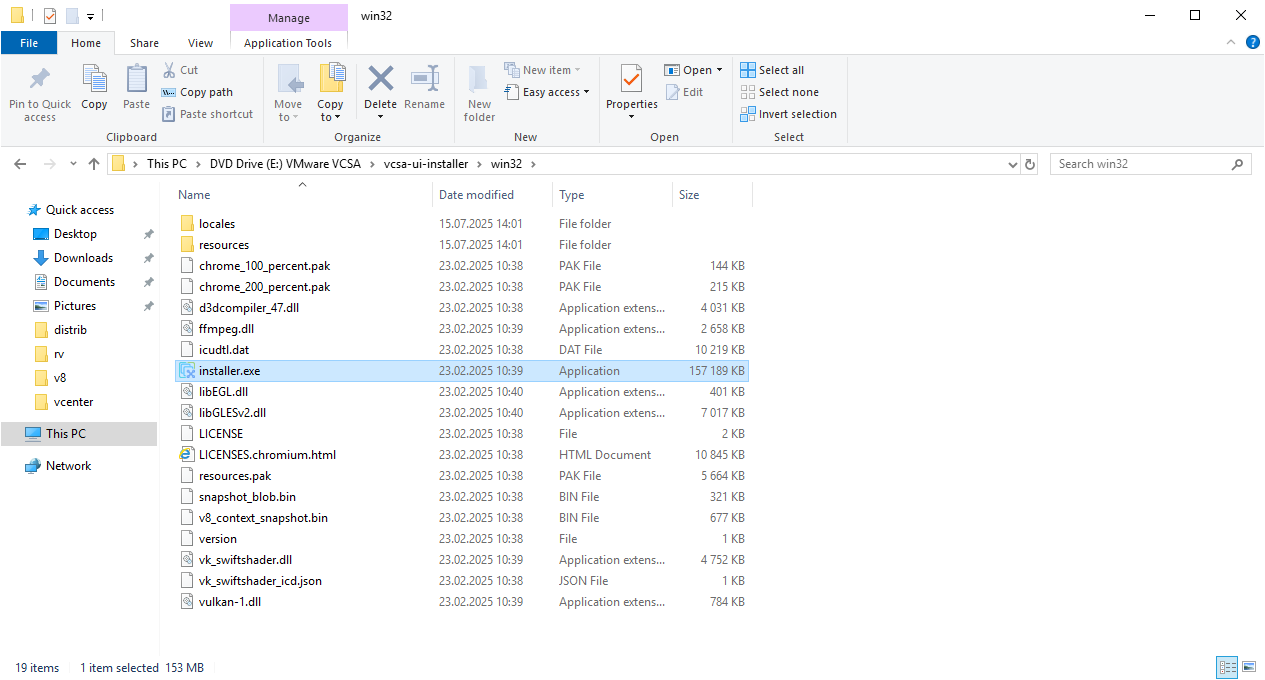Expand the address bar history dropdown
This screenshot has width=1265, height=680.
point(1011,164)
